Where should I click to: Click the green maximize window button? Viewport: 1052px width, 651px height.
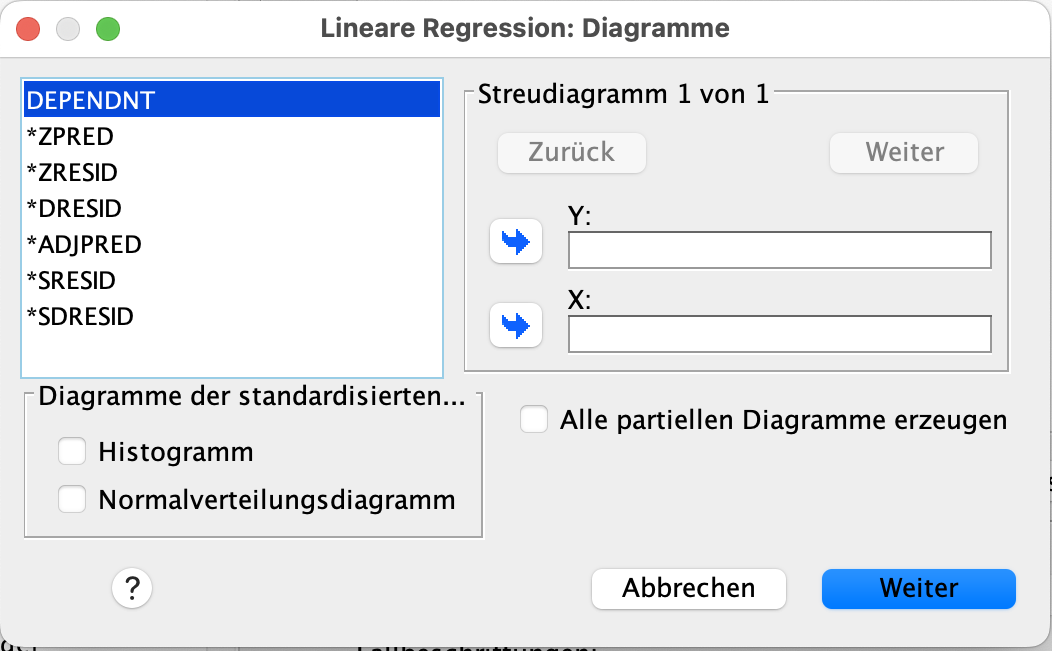(x=107, y=29)
